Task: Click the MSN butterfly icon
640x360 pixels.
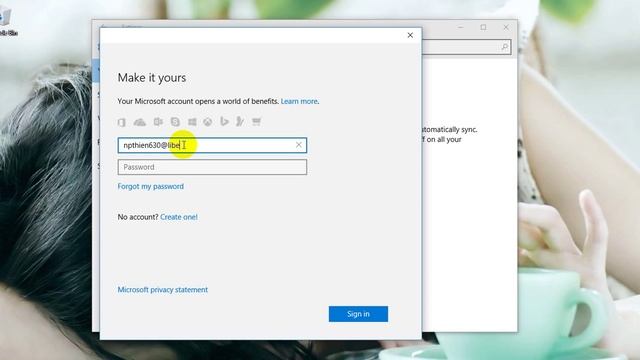Action: (x=240, y=121)
